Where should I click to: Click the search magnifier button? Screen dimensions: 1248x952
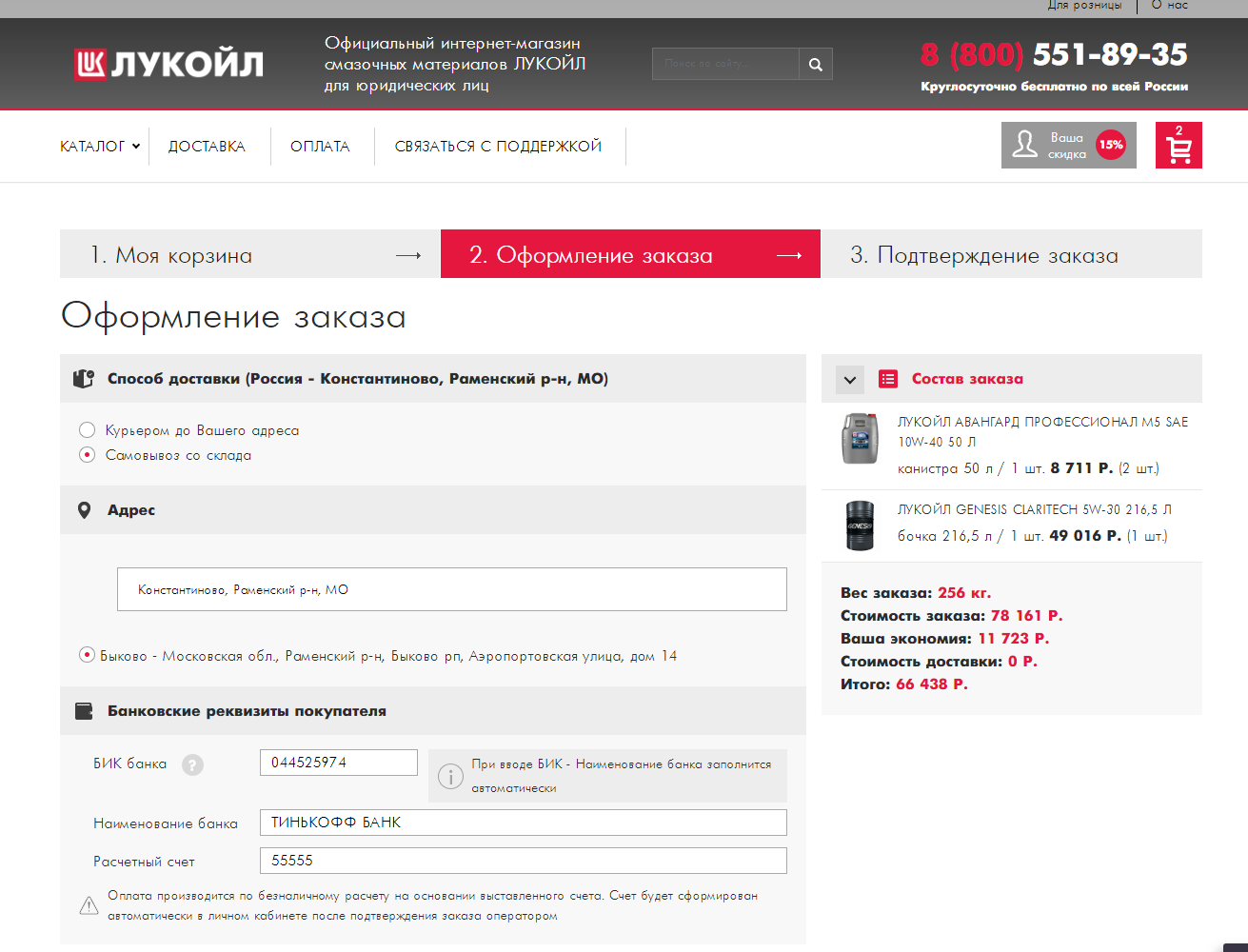click(816, 64)
